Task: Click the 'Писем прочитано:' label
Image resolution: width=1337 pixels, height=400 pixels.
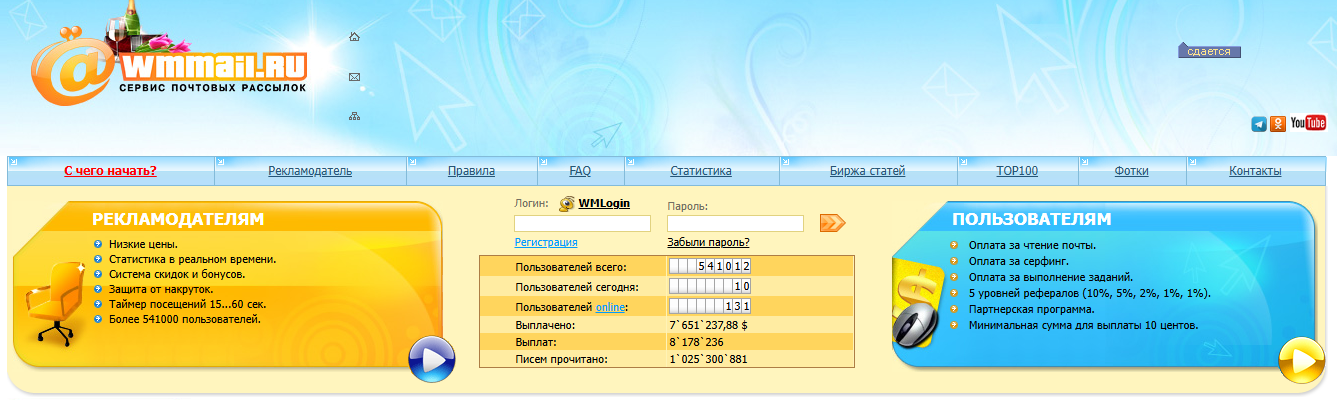Action: coord(561,359)
